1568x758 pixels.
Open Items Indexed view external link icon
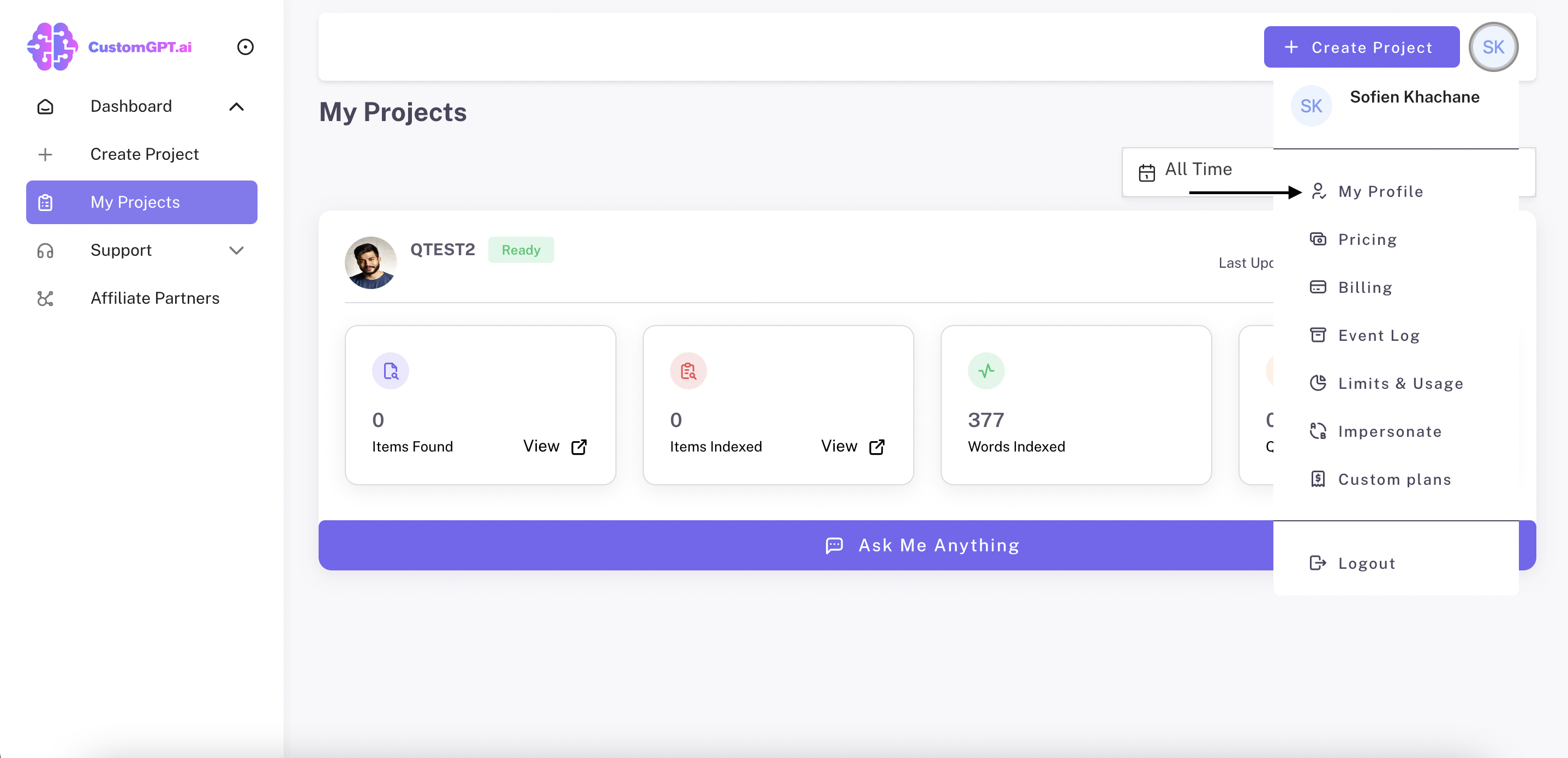click(877, 447)
